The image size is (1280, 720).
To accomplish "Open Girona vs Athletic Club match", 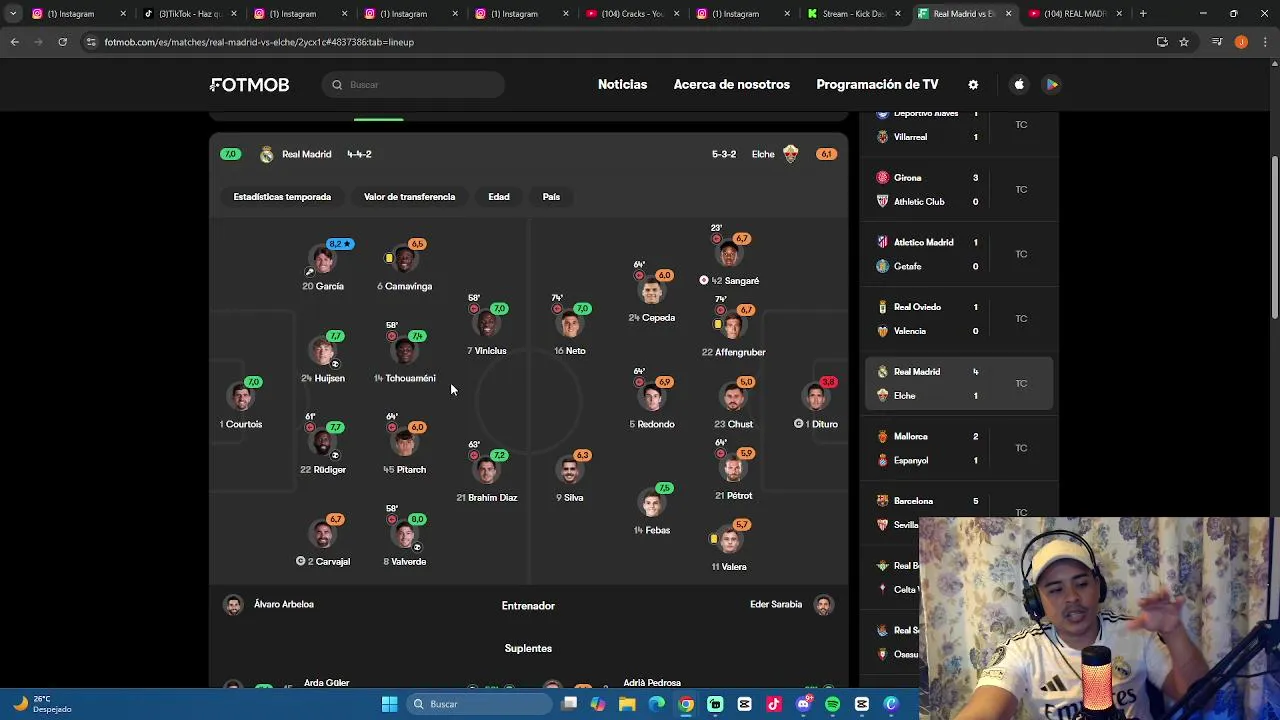I will (959, 190).
